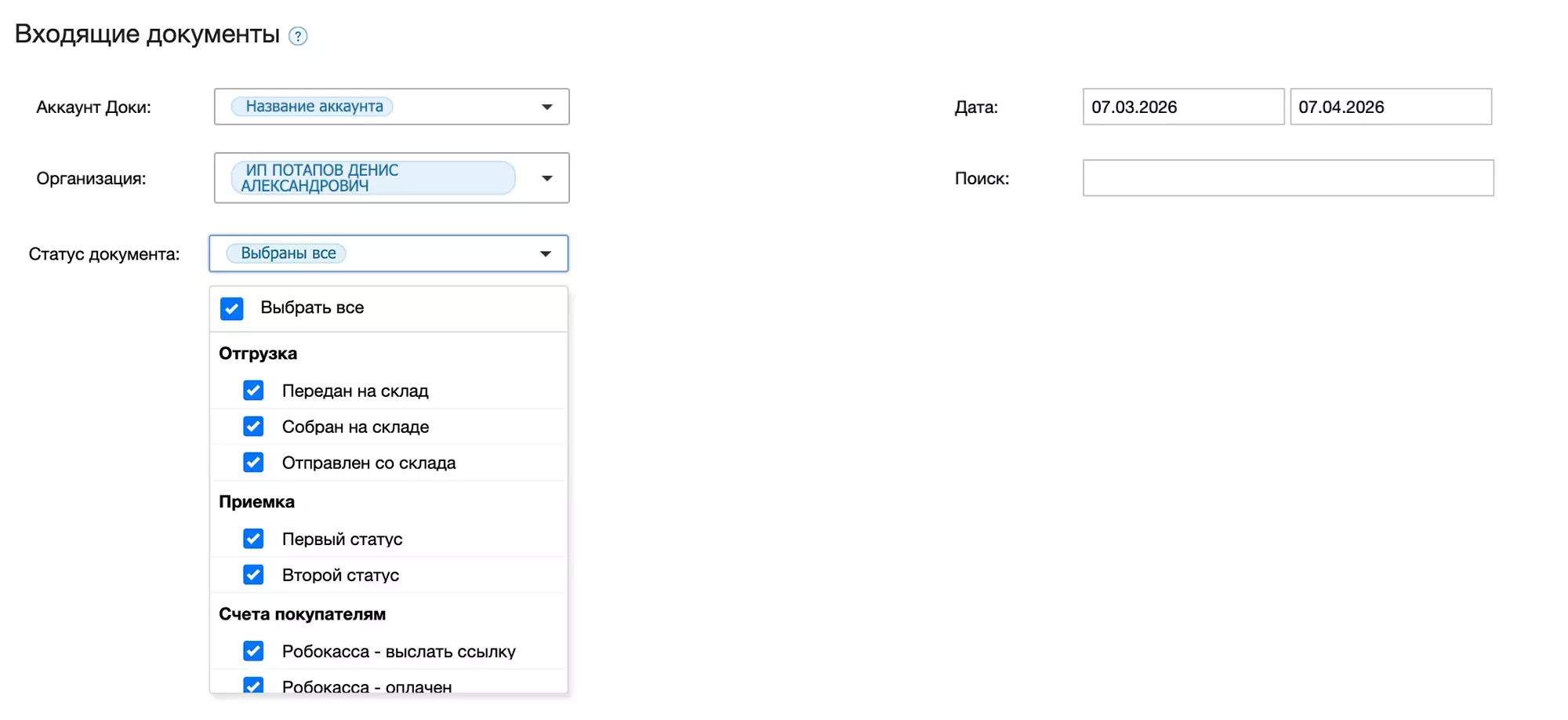The width and height of the screenshot is (1568, 720).
Task: Uncheck 'Передан на склад' status
Action: pyautogui.click(x=253, y=391)
